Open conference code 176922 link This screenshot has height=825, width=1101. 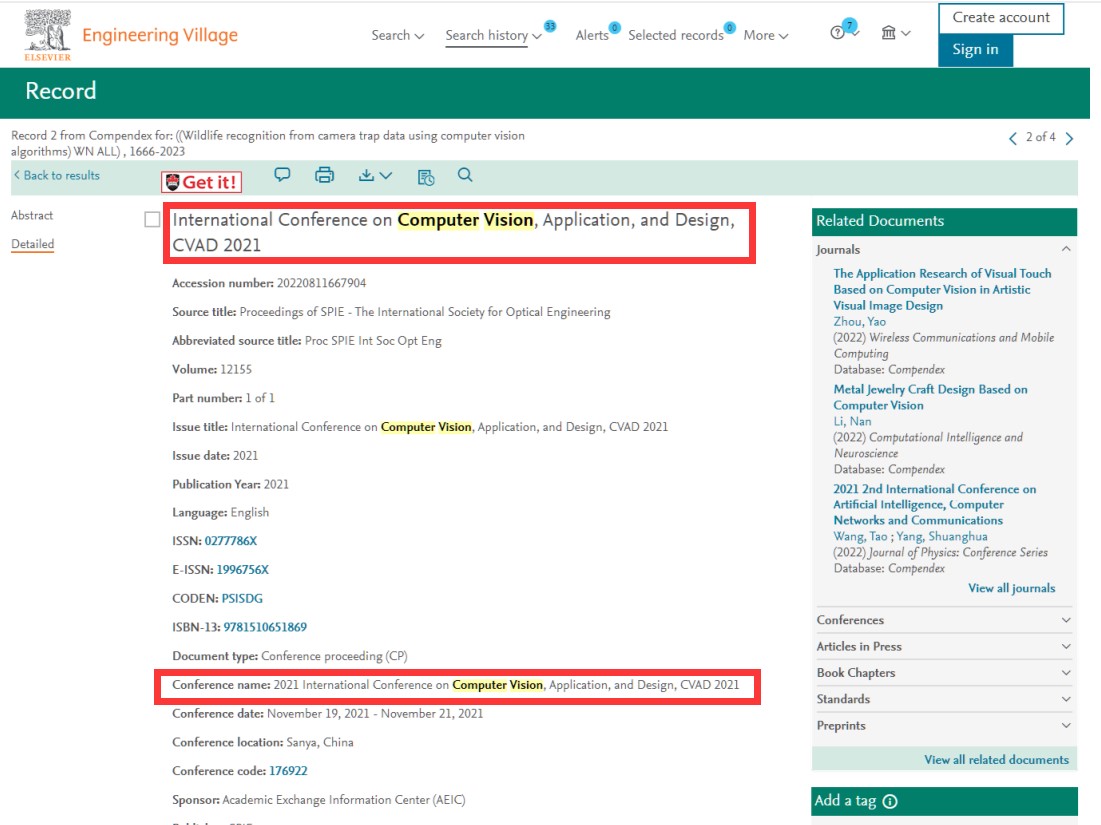tap(289, 770)
